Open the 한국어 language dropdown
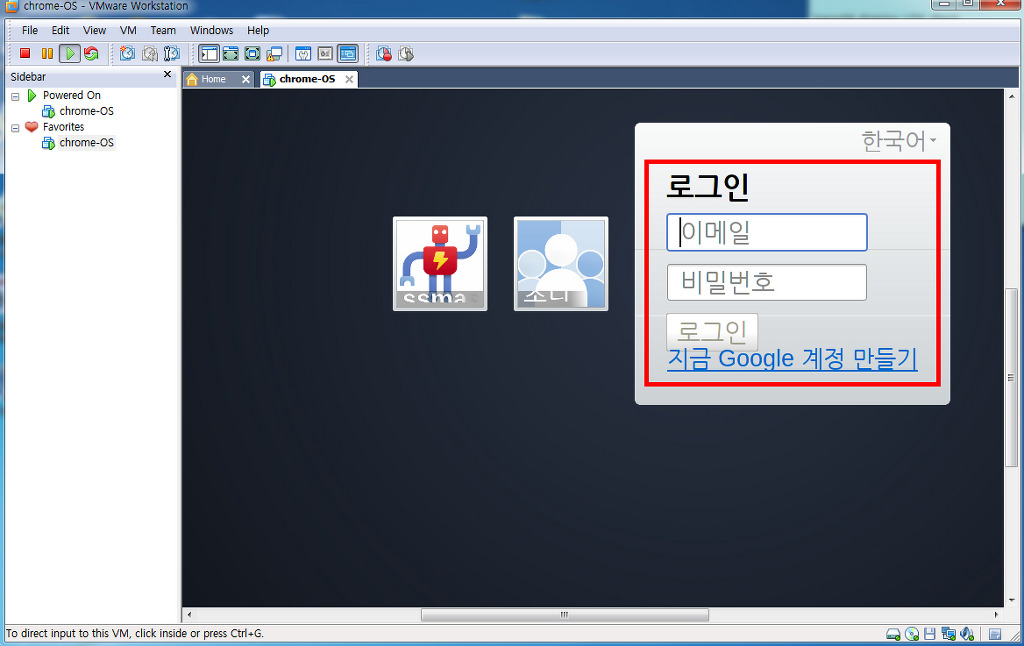The height and width of the screenshot is (646, 1024). pos(899,141)
